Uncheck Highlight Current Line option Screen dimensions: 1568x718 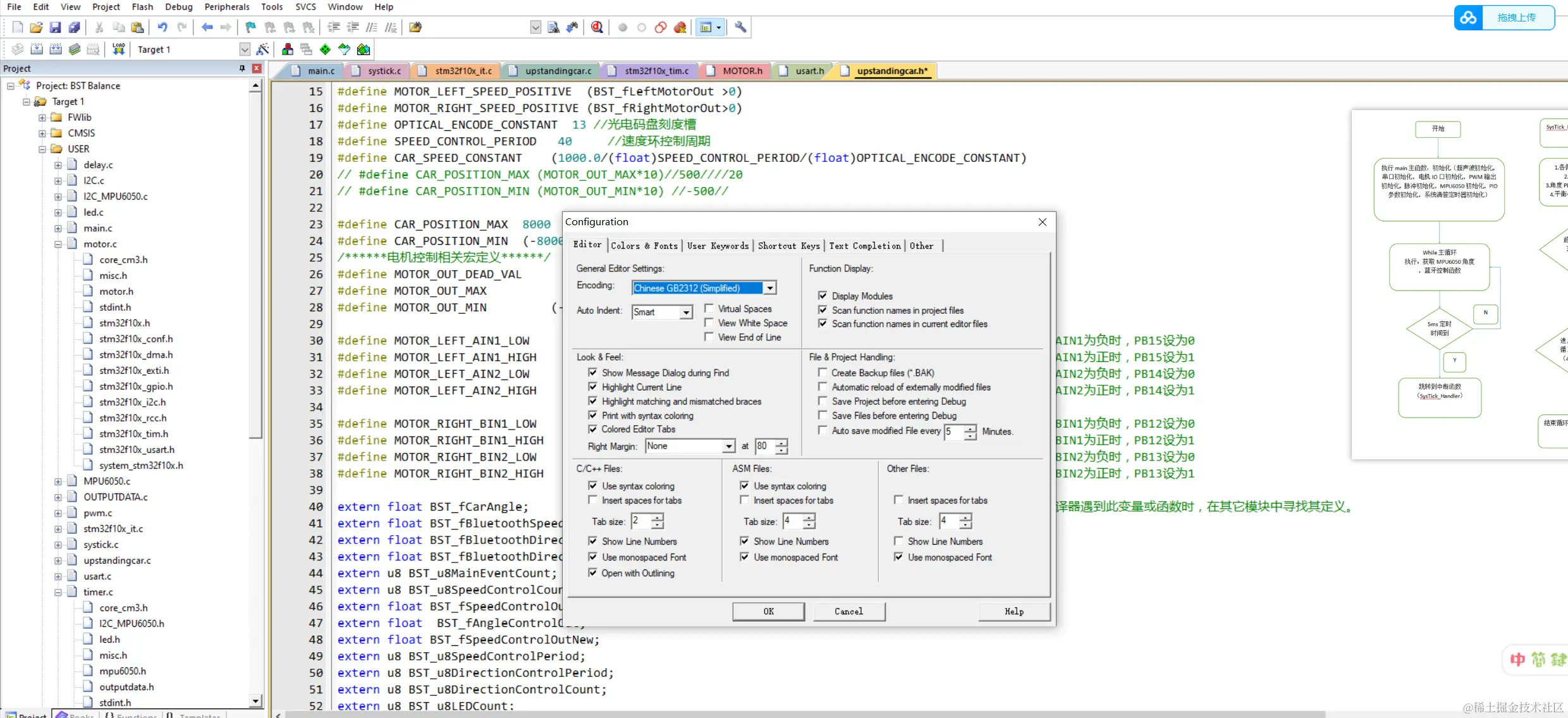point(592,387)
